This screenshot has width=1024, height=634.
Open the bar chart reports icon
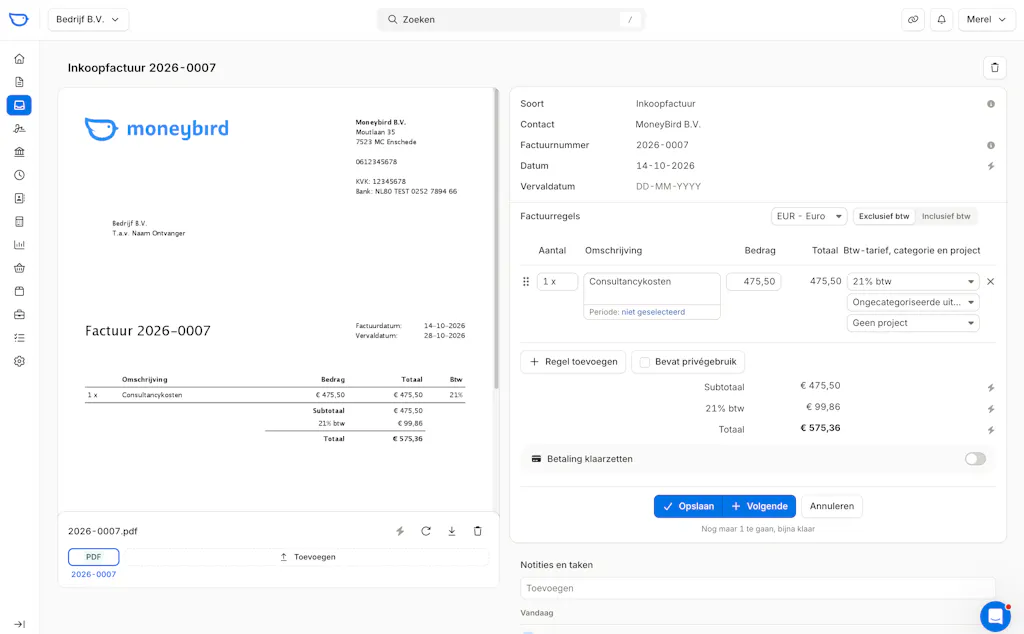pos(19,245)
